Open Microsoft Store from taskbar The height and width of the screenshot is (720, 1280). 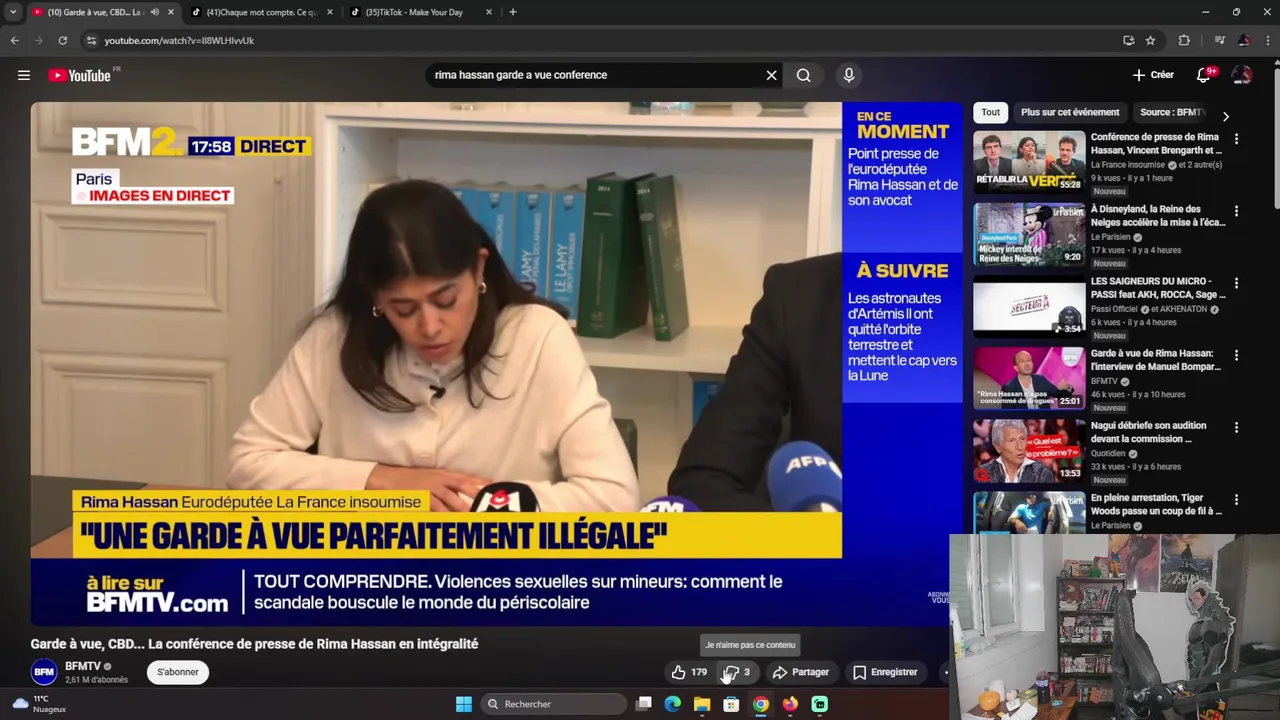click(731, 704)
